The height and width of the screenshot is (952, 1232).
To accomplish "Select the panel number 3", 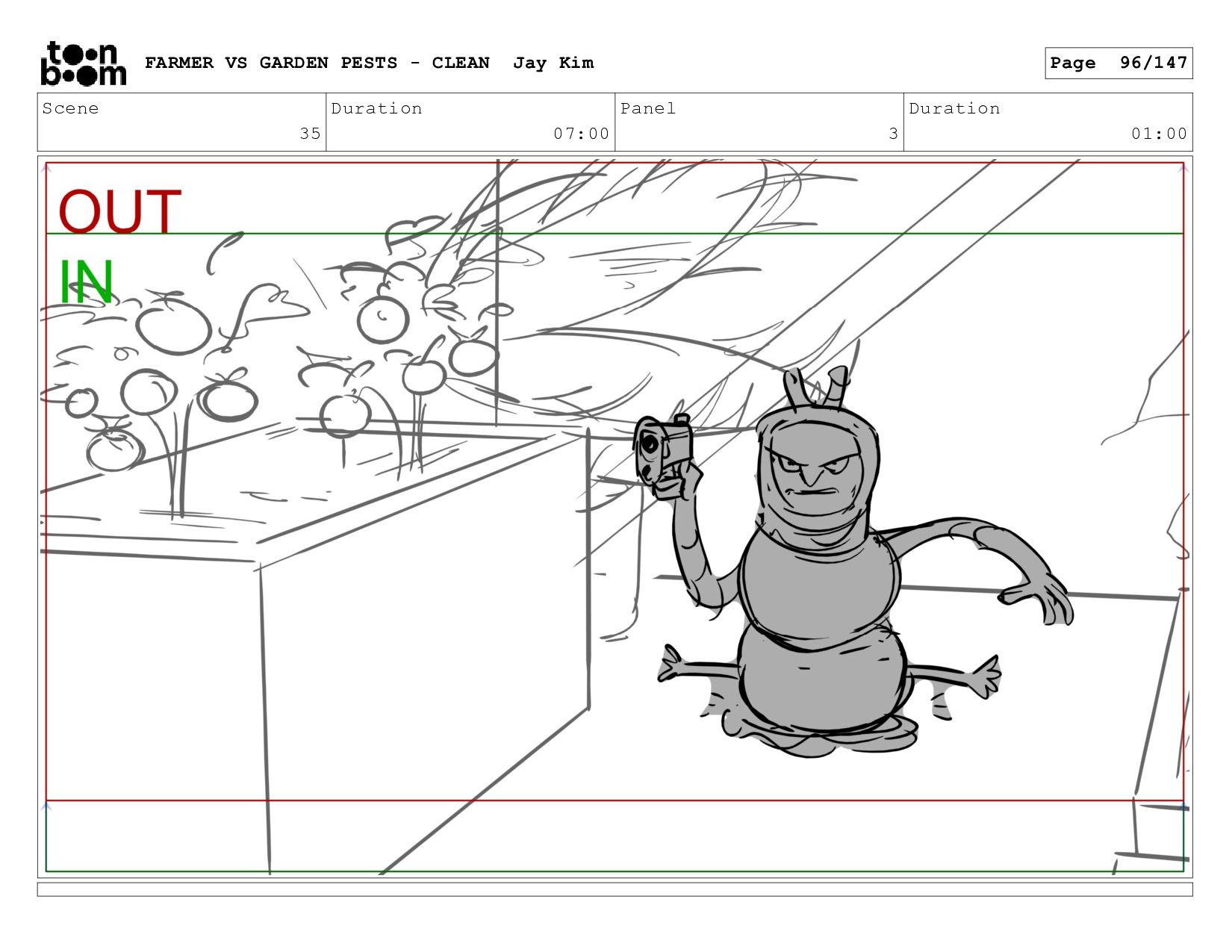I will (893, 134).
